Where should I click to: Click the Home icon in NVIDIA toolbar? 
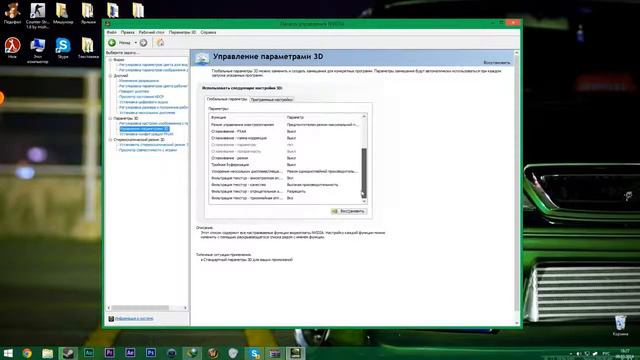click(160, 42)
